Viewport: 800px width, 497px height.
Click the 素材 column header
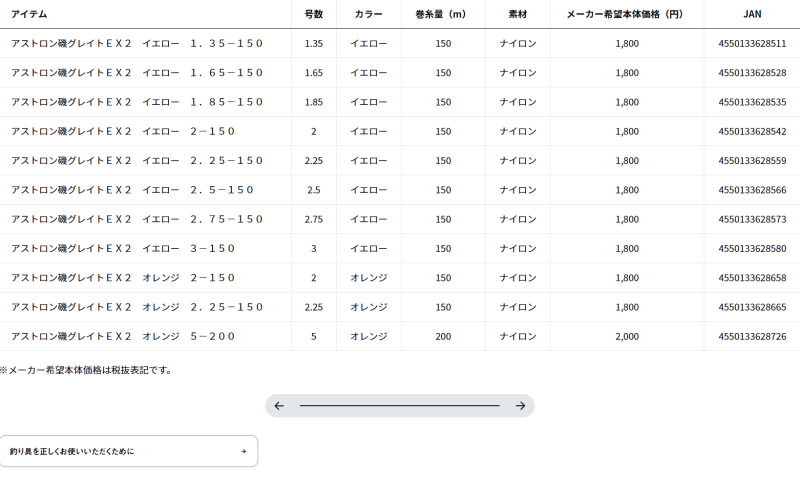(x=517, y=14)
